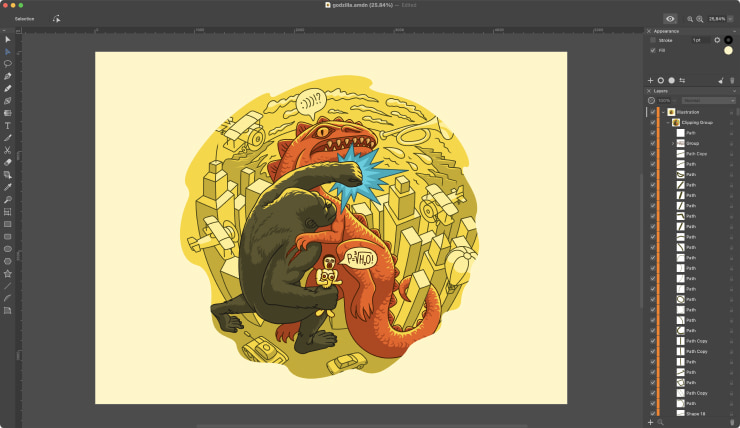Select the Rounded Rectangle tool
Viewport: 740px width, 428px height.
[8, 236]
